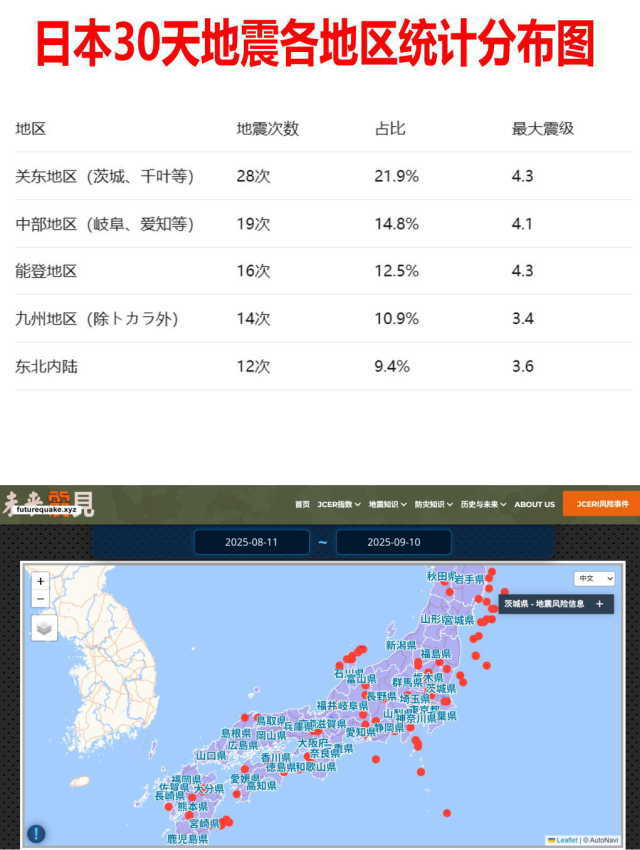Open the 历史与未来 dropdown menu
Image resolution: width=640 pixels, height=850 pixels.
pyautogui.click(x=483, y=504)
